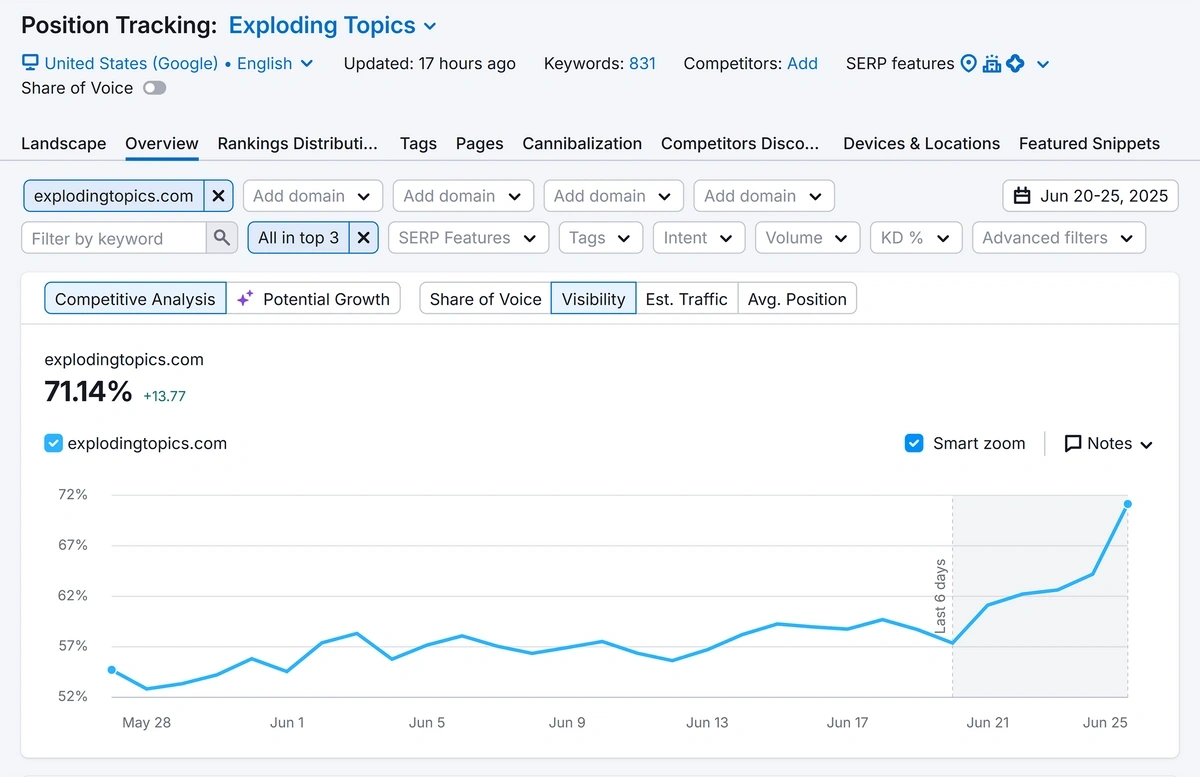The width and height of the screenshot is (1200, 777).
Task: Open the Notes dropdown menu
Action: 1109,443
